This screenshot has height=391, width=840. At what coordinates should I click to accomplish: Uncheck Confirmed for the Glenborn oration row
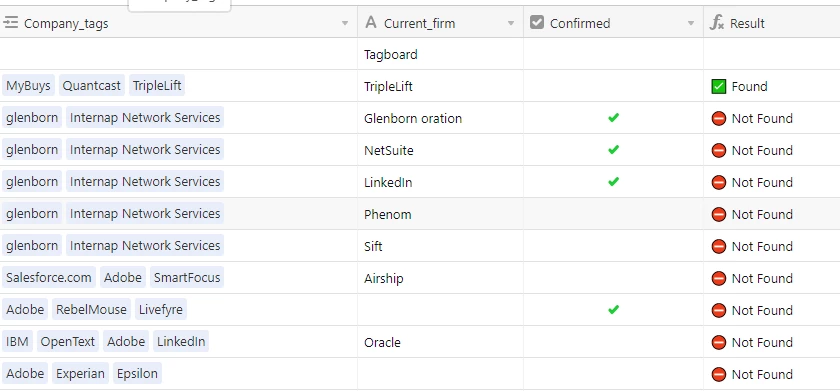pyautogui.click(x=613, y=117)
